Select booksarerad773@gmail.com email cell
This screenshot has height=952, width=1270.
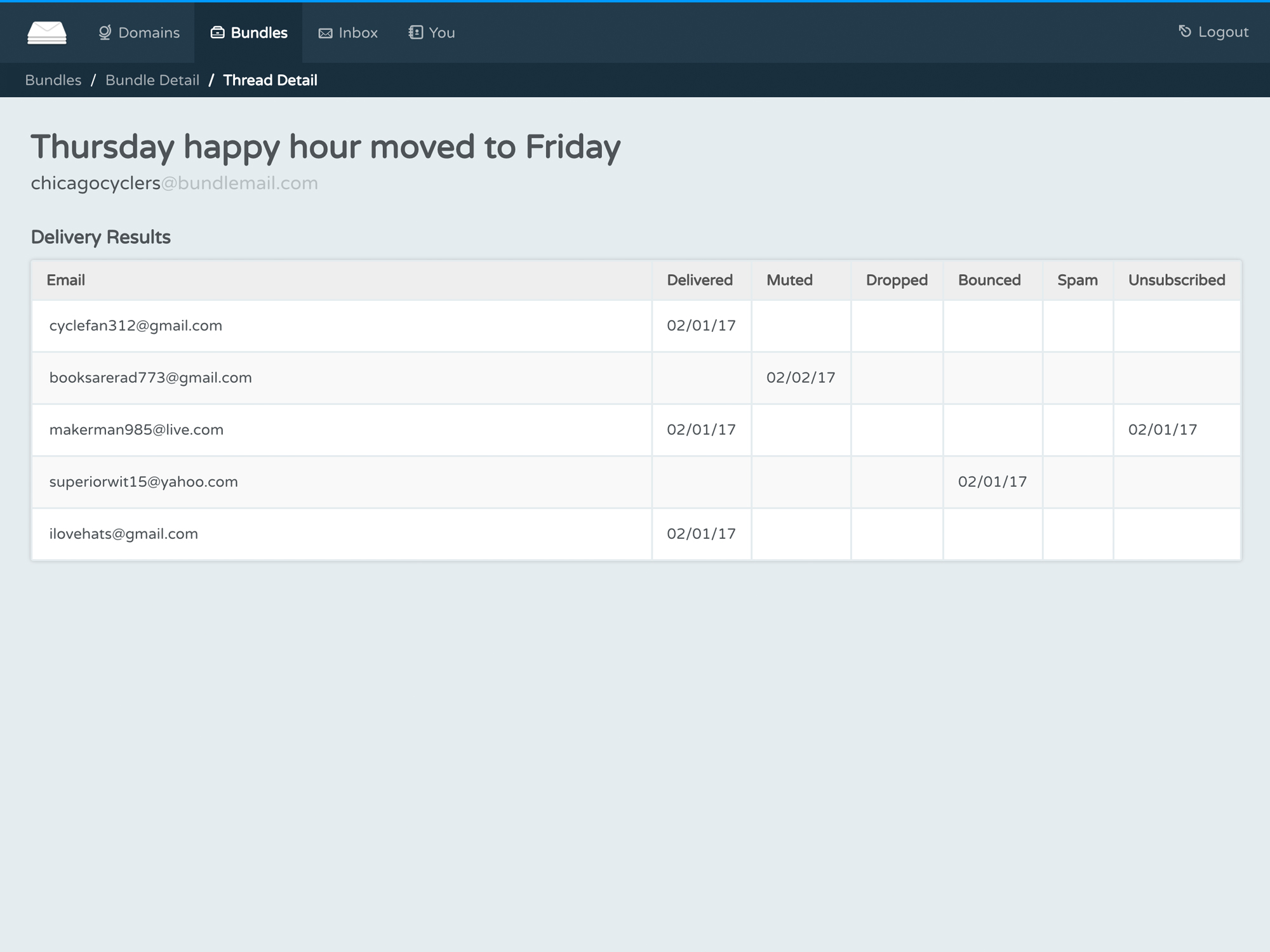pyautogui.click(x=342, y=378)
